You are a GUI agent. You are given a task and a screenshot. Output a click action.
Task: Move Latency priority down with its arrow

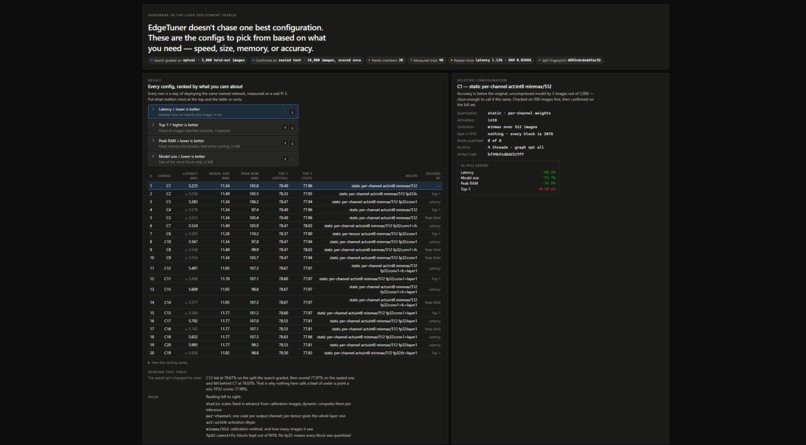coord(292,112)
